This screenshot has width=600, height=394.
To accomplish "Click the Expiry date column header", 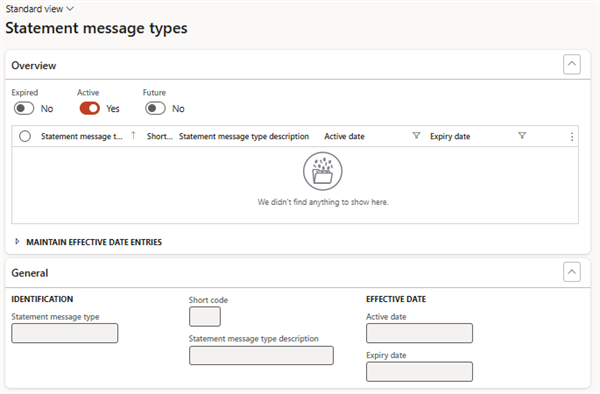I will tap(450, 136).
